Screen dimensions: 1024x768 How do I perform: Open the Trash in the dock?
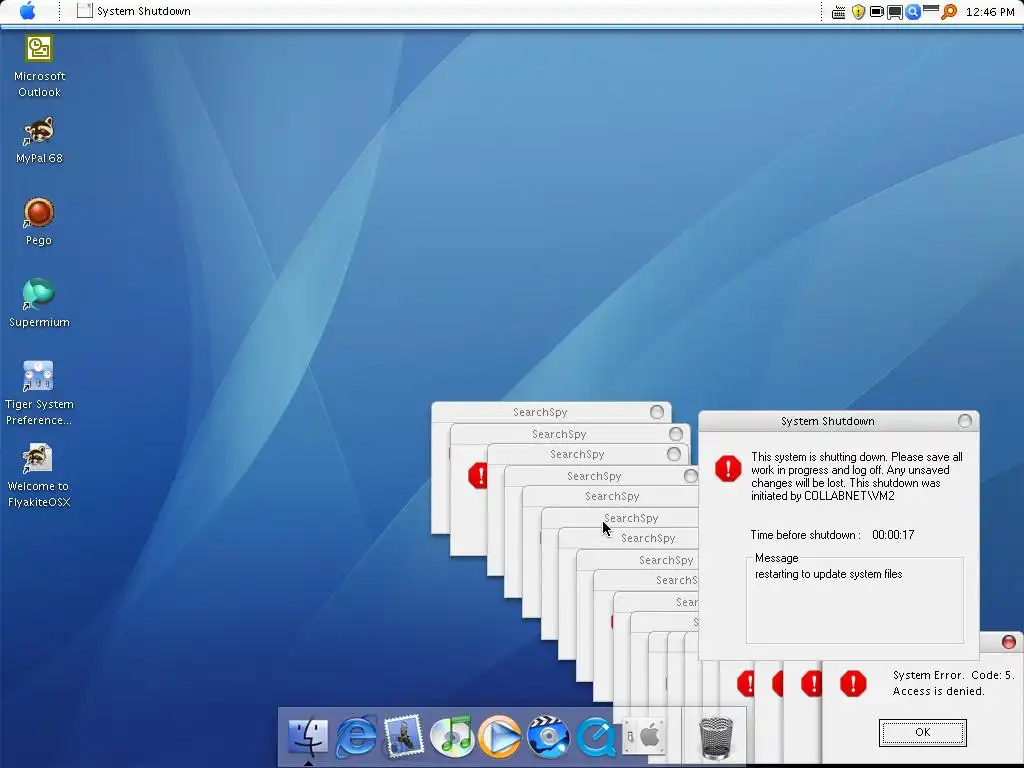(x=716, y=738)
